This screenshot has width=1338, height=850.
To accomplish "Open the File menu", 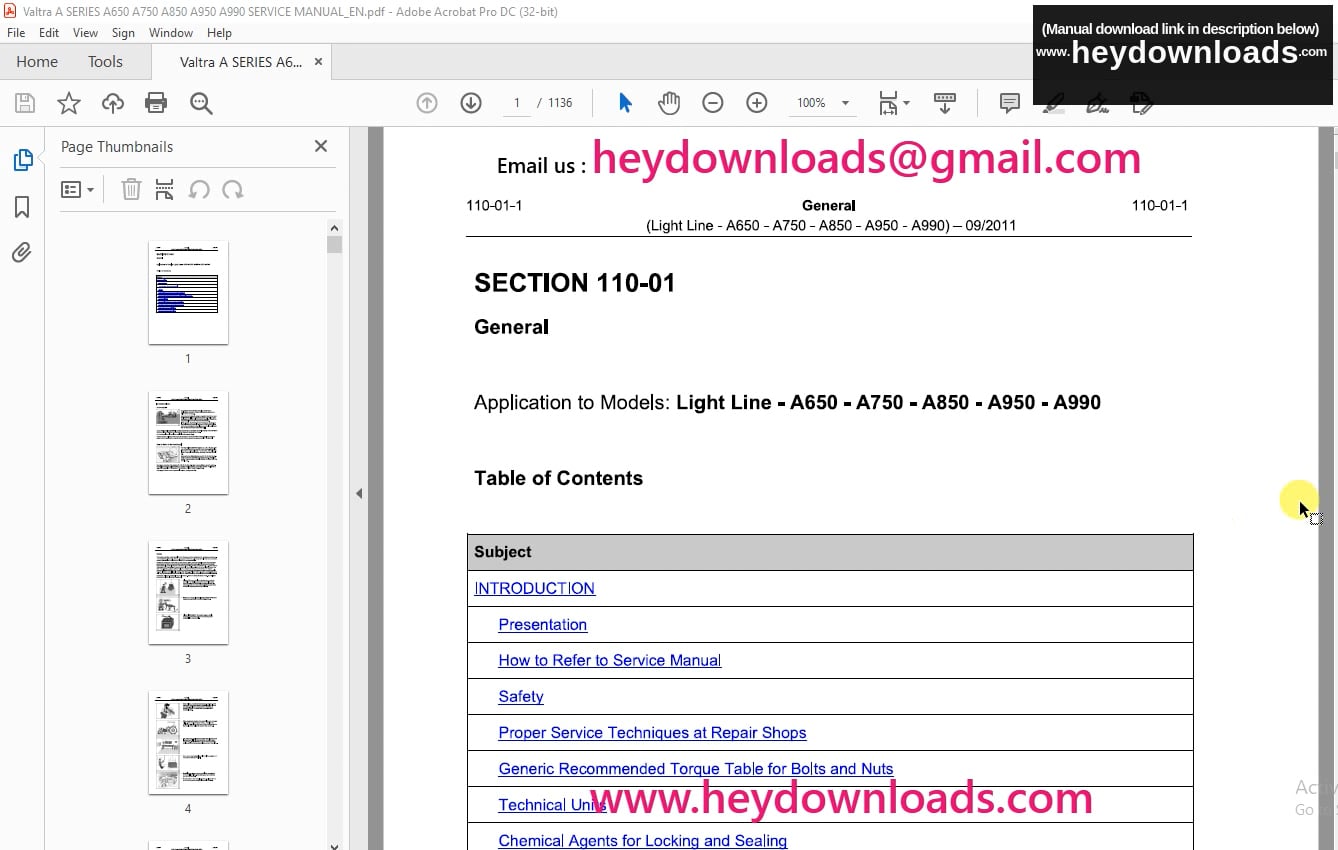I will (x=16, y=33).
